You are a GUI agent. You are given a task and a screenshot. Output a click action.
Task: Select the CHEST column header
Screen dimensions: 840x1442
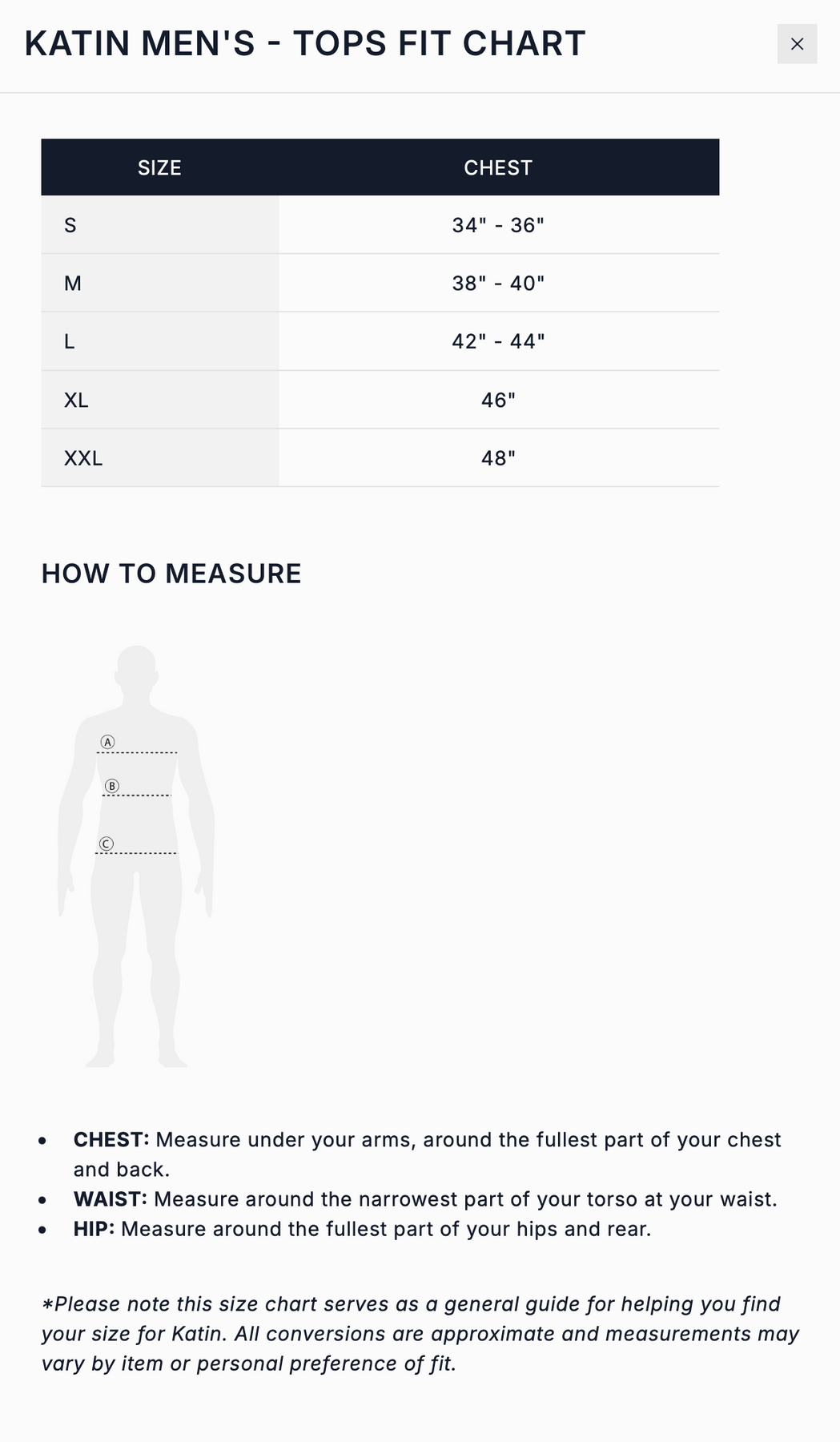pyautogui.click(x=498, y=167)
